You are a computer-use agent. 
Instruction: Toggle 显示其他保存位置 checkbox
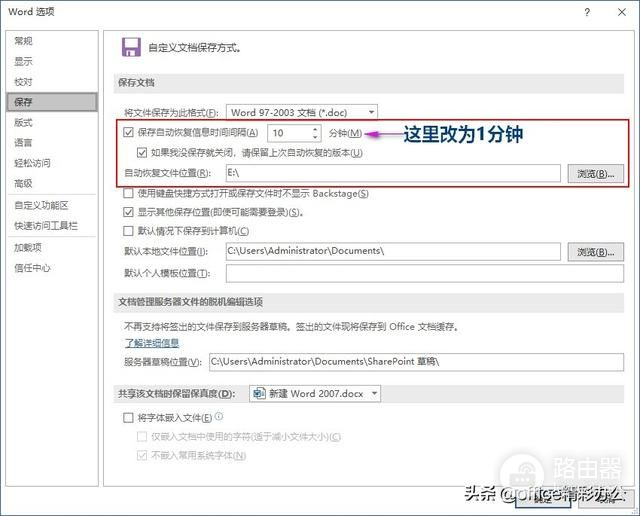coord(128,212)
